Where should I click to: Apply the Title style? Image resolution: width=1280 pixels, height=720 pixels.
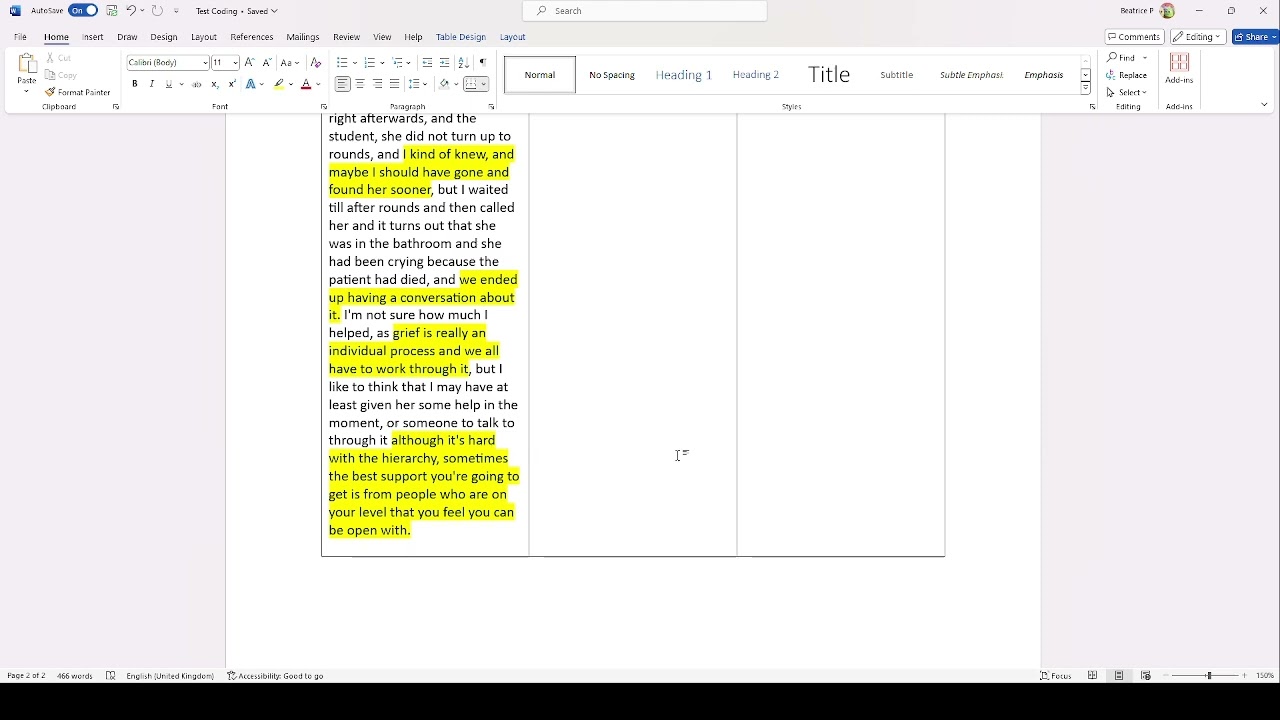[x=829, y=75]
